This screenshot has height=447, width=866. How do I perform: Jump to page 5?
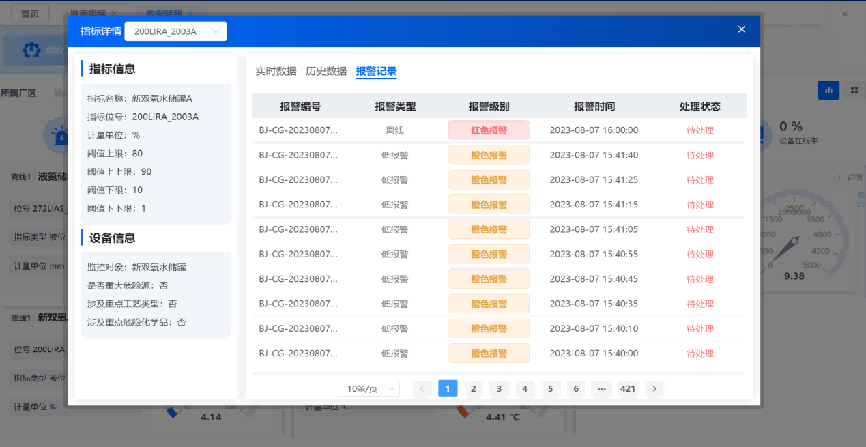(550, 389)
